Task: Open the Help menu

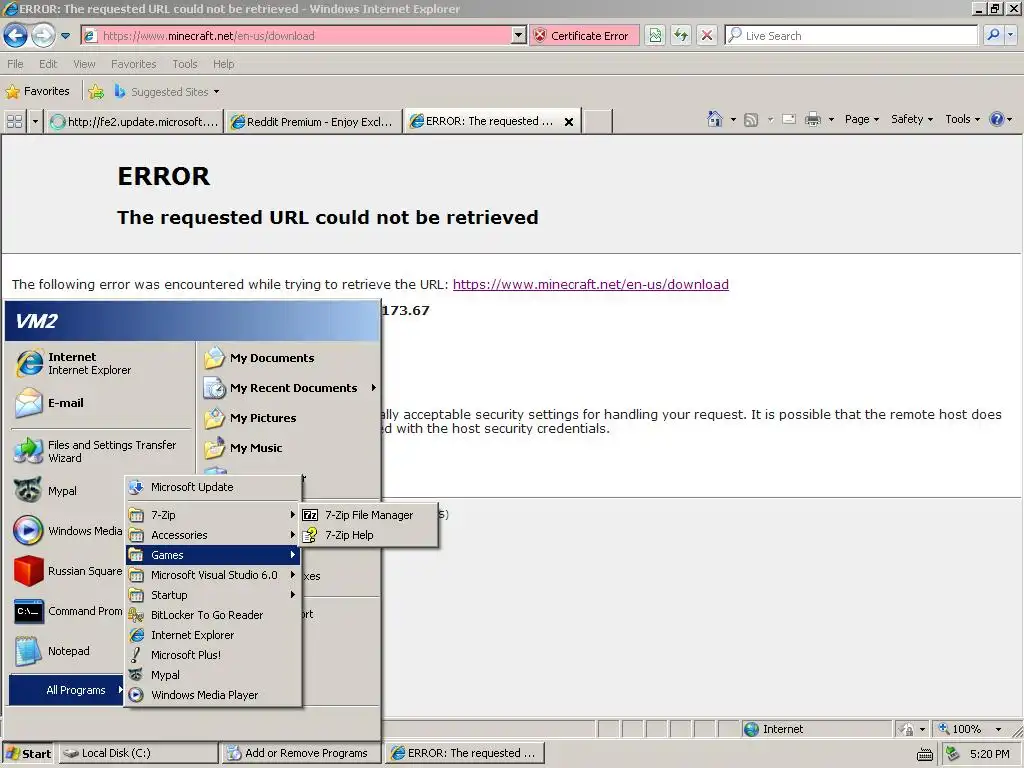Action: 223,64
